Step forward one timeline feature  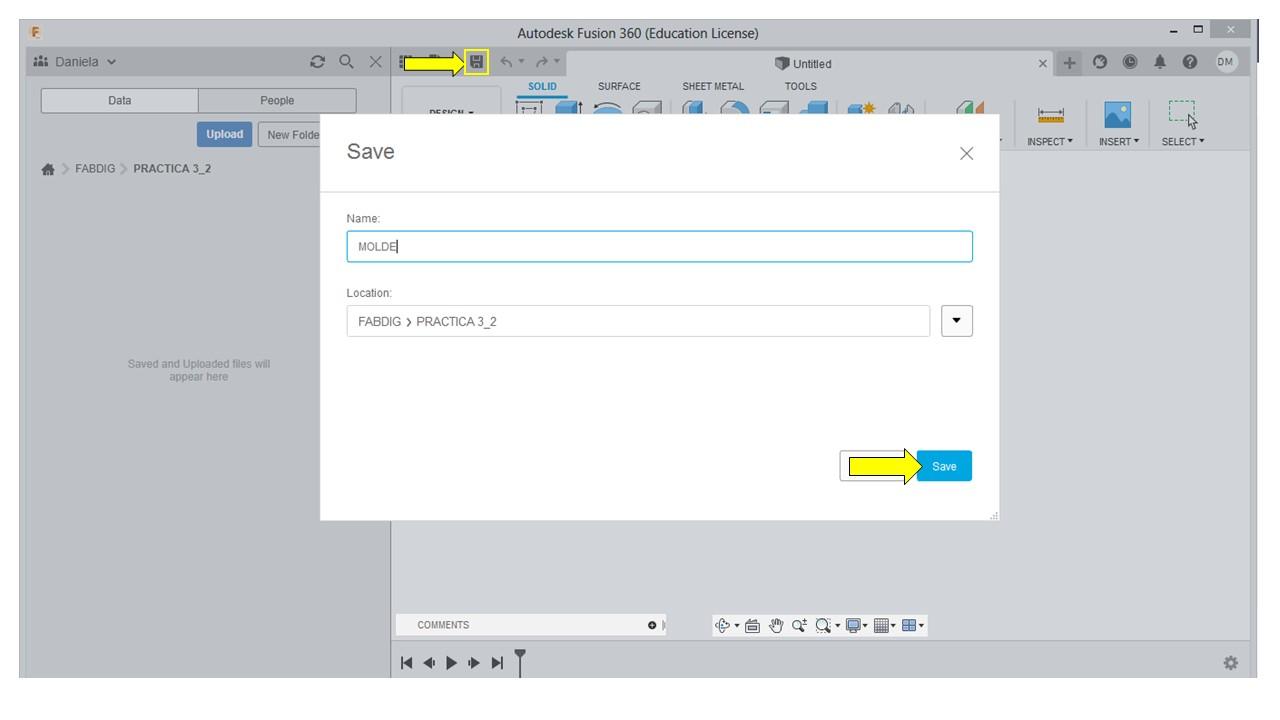(x=472, y=663)
